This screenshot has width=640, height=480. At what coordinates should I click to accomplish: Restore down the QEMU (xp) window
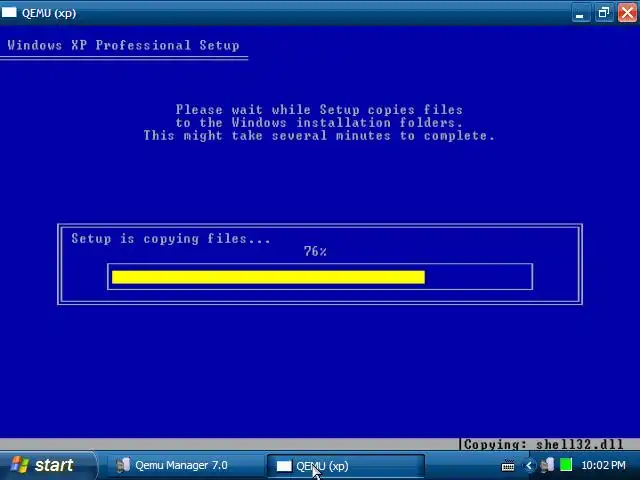coord(604,13)
